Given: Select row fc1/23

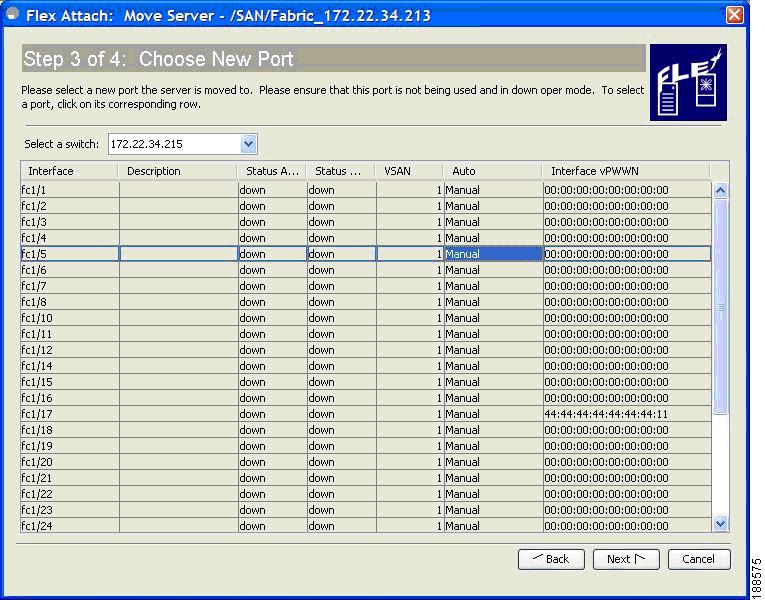Looking at the screenshot, I should coord(366,510).
